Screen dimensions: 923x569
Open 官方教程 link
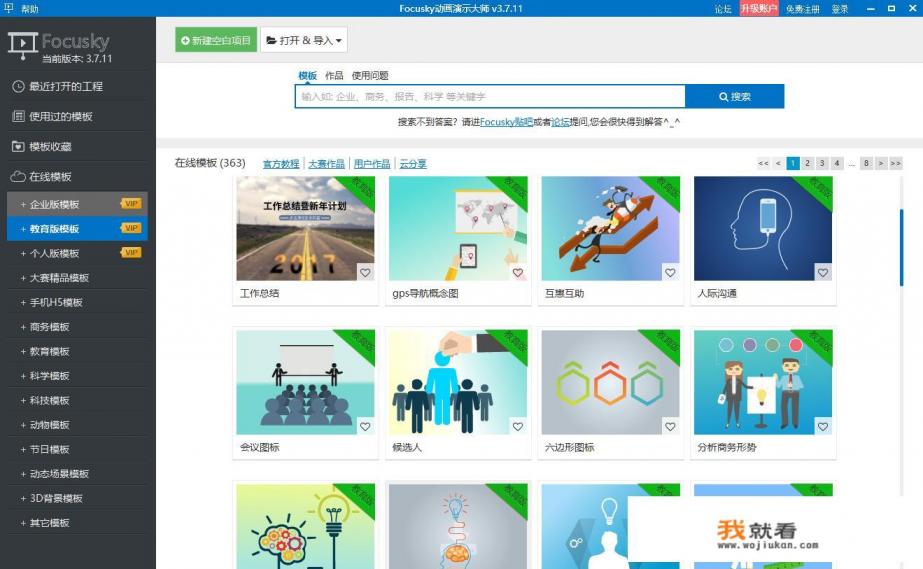281,164
